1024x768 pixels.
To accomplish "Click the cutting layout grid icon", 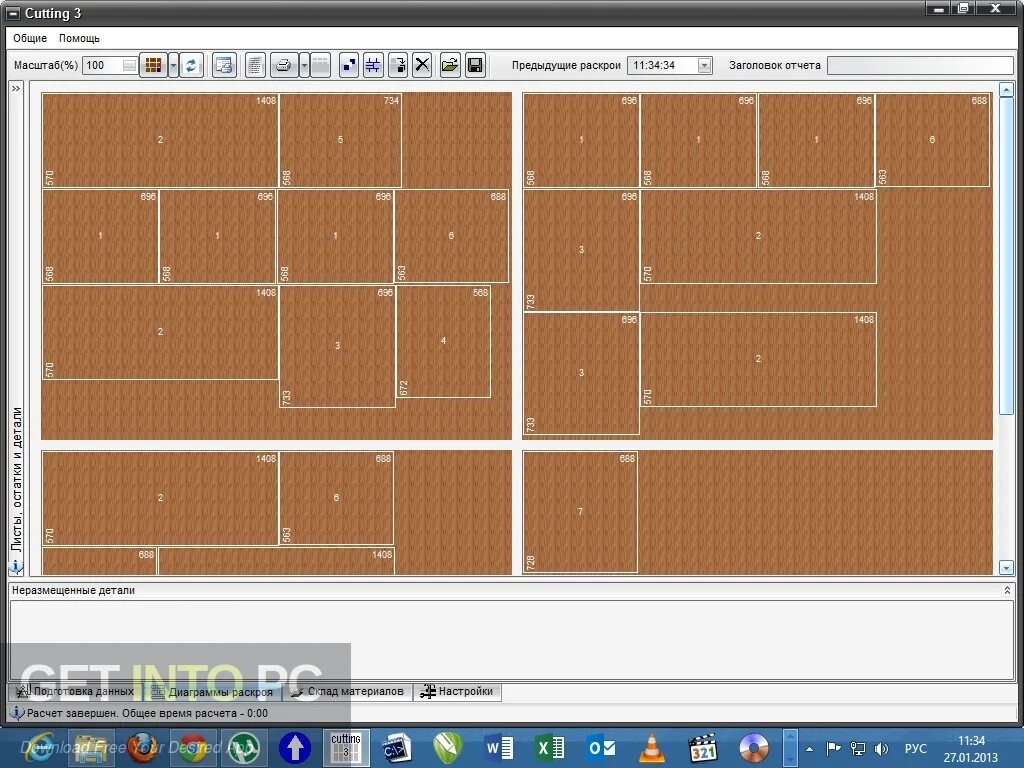I will point(153,65).
